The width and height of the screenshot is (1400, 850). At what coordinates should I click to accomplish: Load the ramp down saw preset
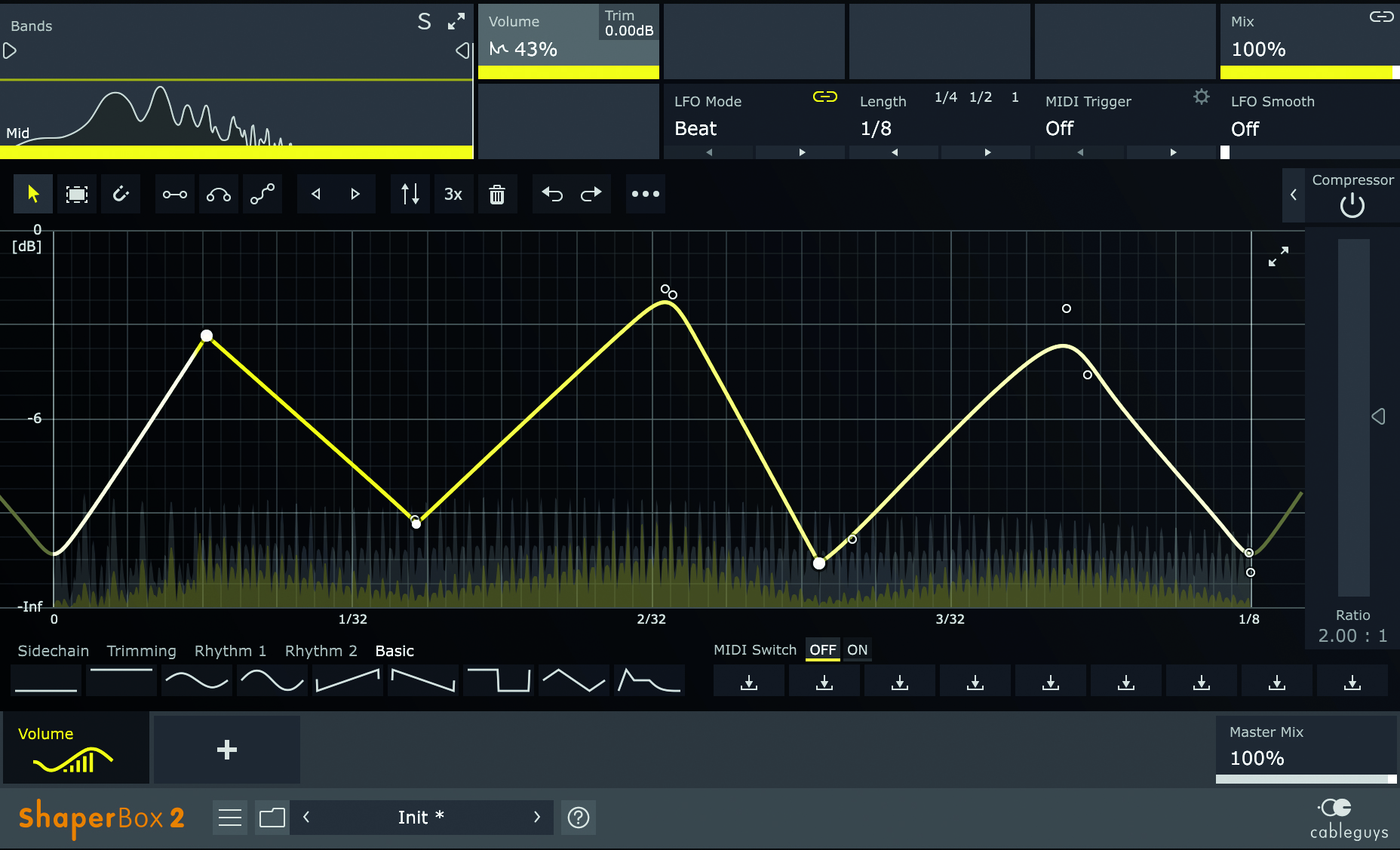pyautogui.click(x=423, y=680)
